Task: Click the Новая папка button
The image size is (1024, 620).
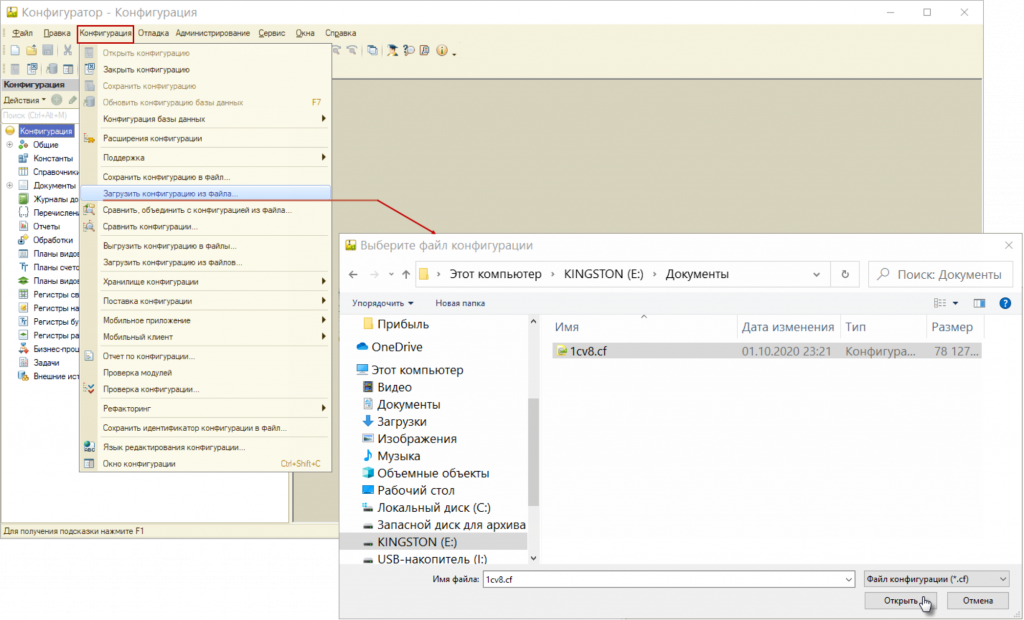Action: (x=460, y=303)
